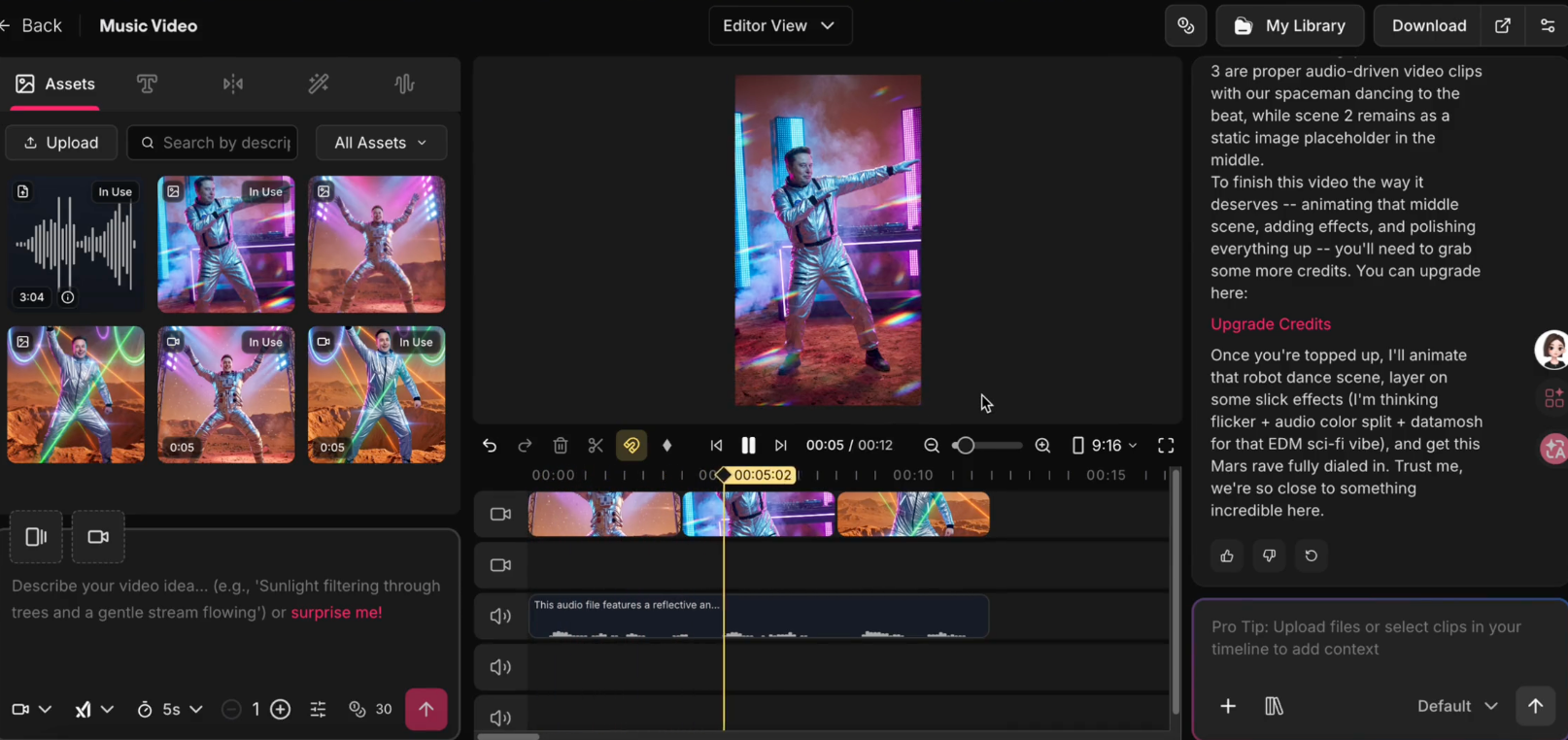Toggle the highlighted snapping magnet button
1568x740 pixels.
[x=631, y=445]
